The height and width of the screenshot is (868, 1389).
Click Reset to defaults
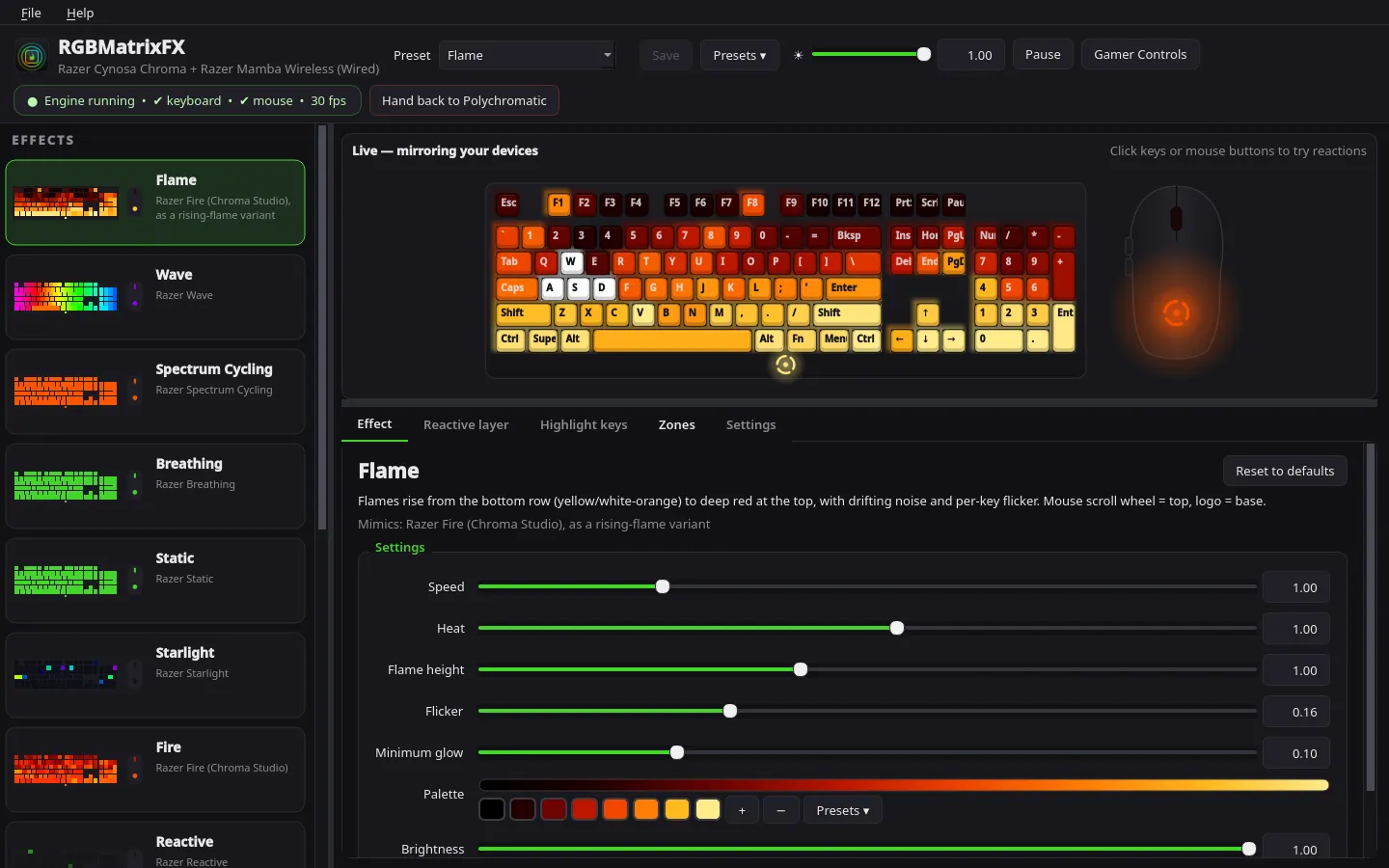(1285, 471)
